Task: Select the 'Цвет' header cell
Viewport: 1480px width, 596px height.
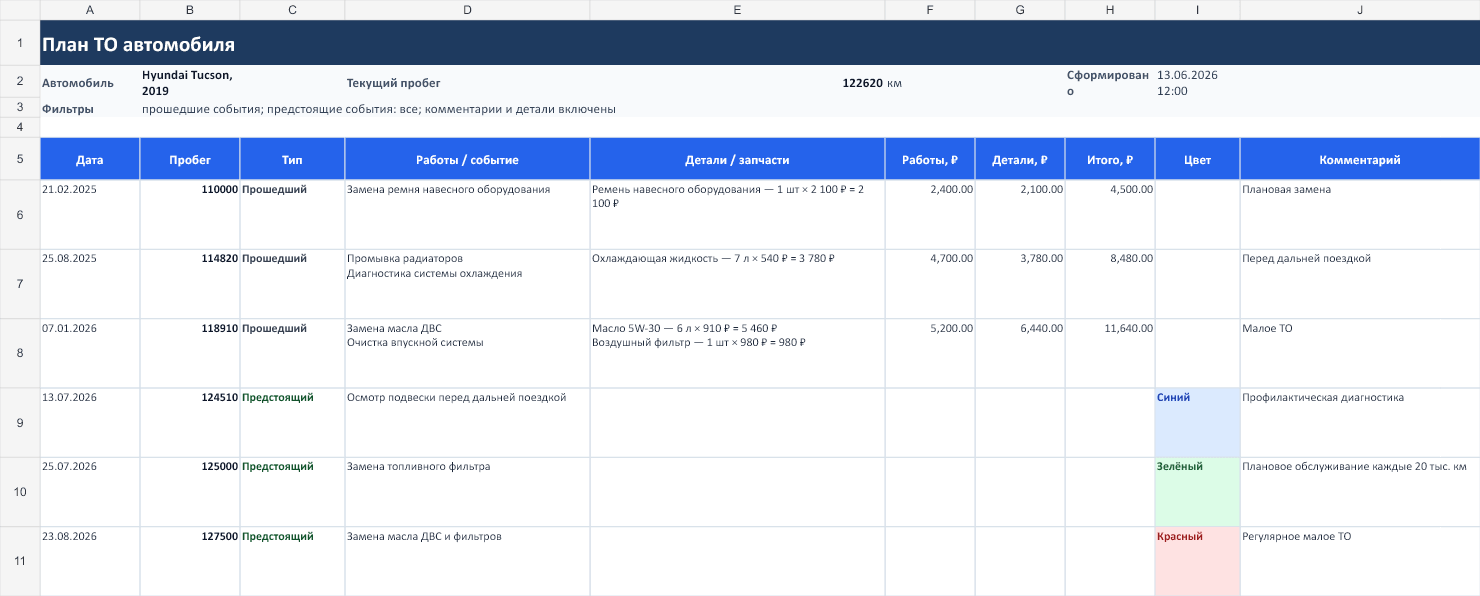Action: (1197, 160)
